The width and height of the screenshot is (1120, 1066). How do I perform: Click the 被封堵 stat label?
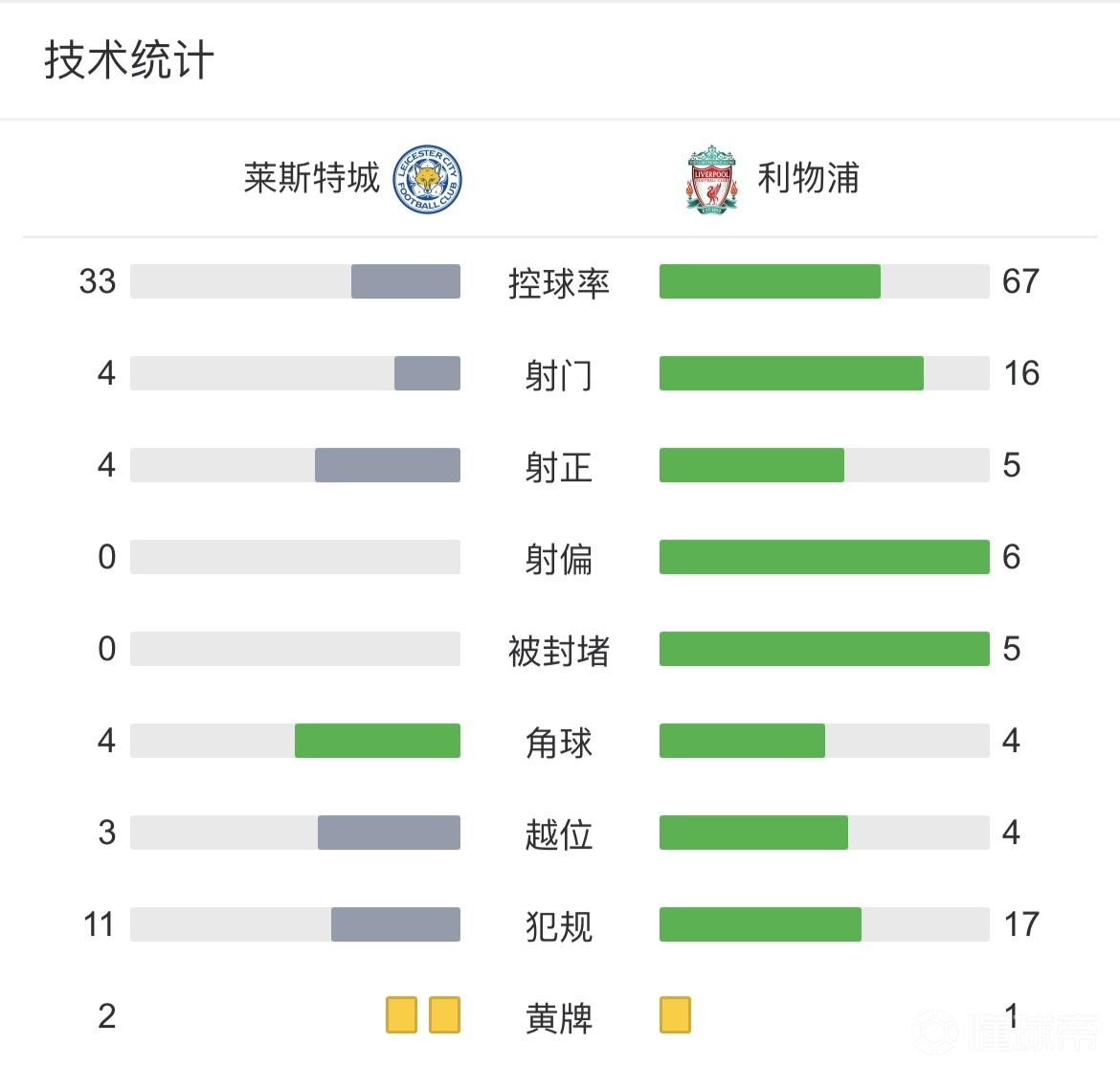(559, 651)
